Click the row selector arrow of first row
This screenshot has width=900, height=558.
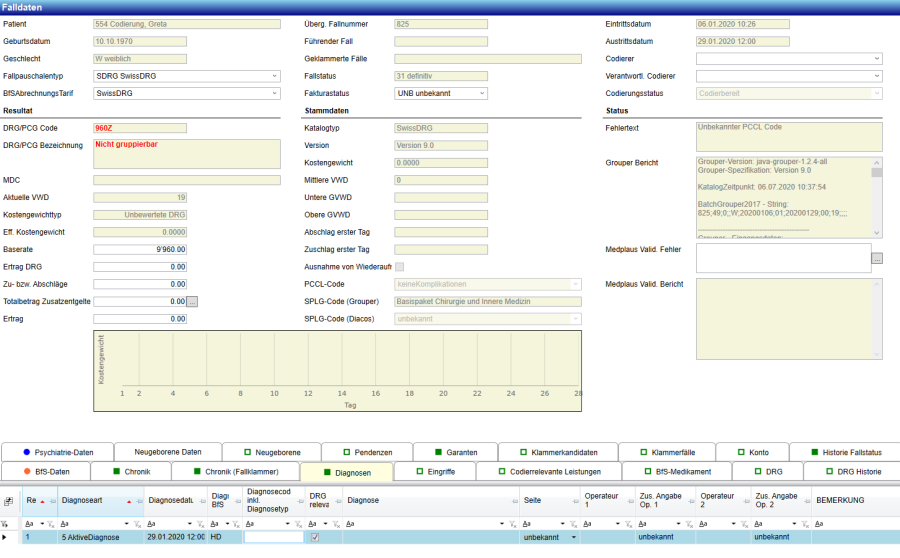5,537
